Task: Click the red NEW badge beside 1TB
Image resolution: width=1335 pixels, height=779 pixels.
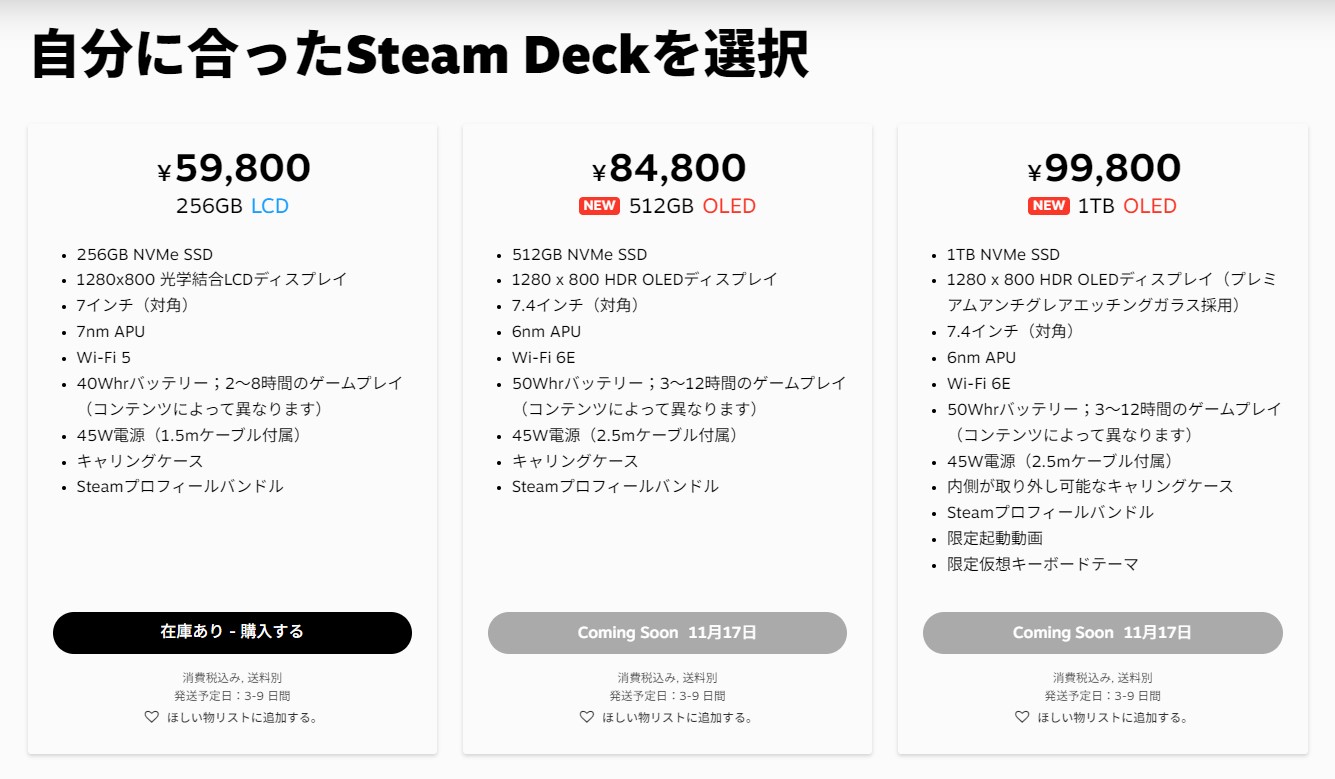Action: (x=1049, y=206)
